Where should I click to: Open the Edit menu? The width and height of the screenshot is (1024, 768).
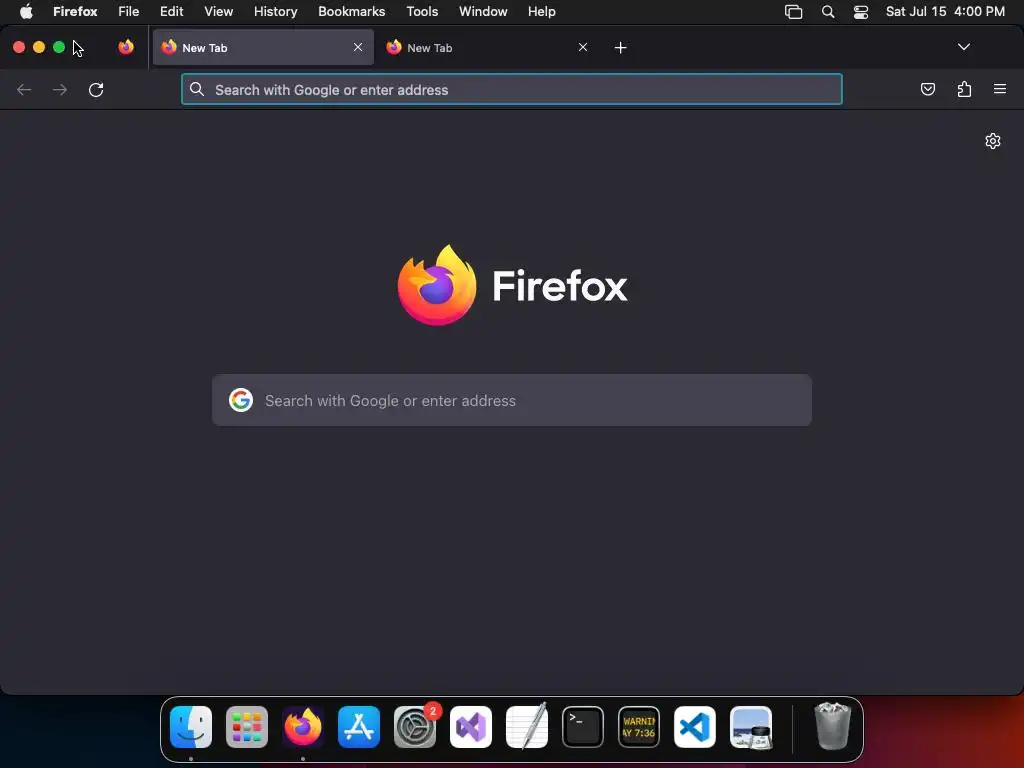pos(172,11)
